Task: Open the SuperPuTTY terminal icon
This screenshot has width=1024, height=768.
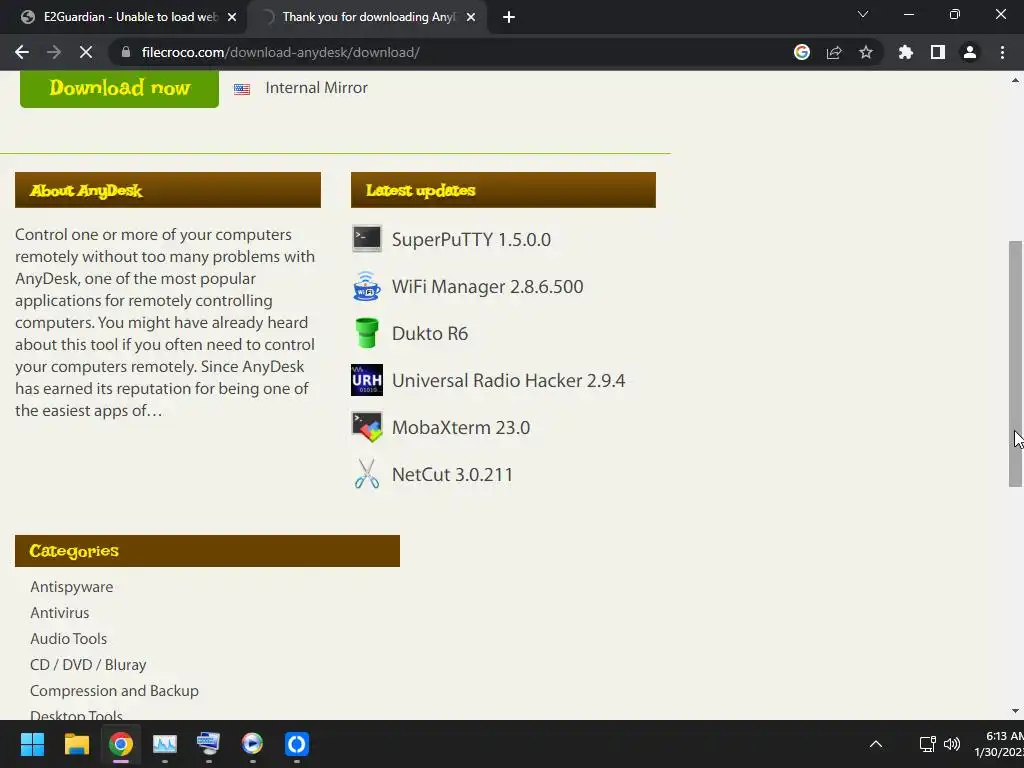Action: pos(366,239)
